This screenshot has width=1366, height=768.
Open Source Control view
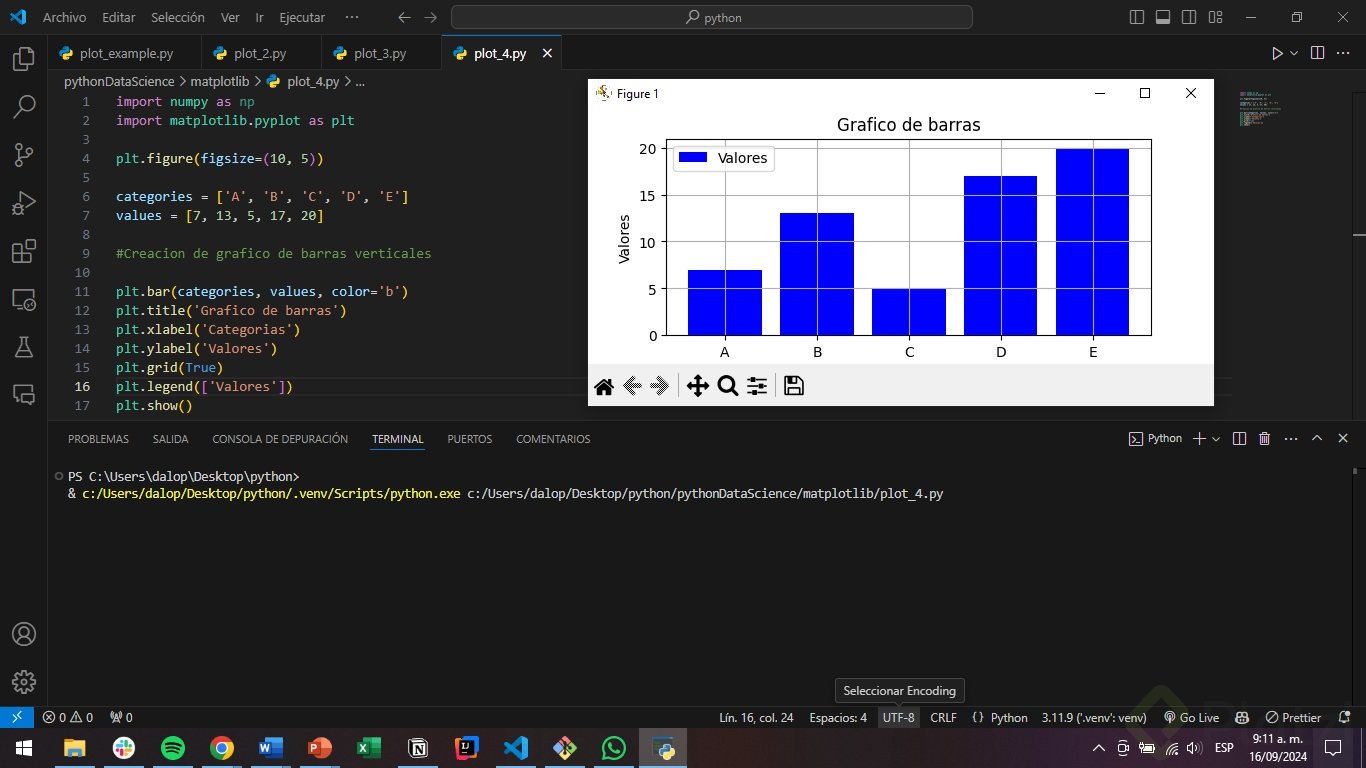point(23,154)
